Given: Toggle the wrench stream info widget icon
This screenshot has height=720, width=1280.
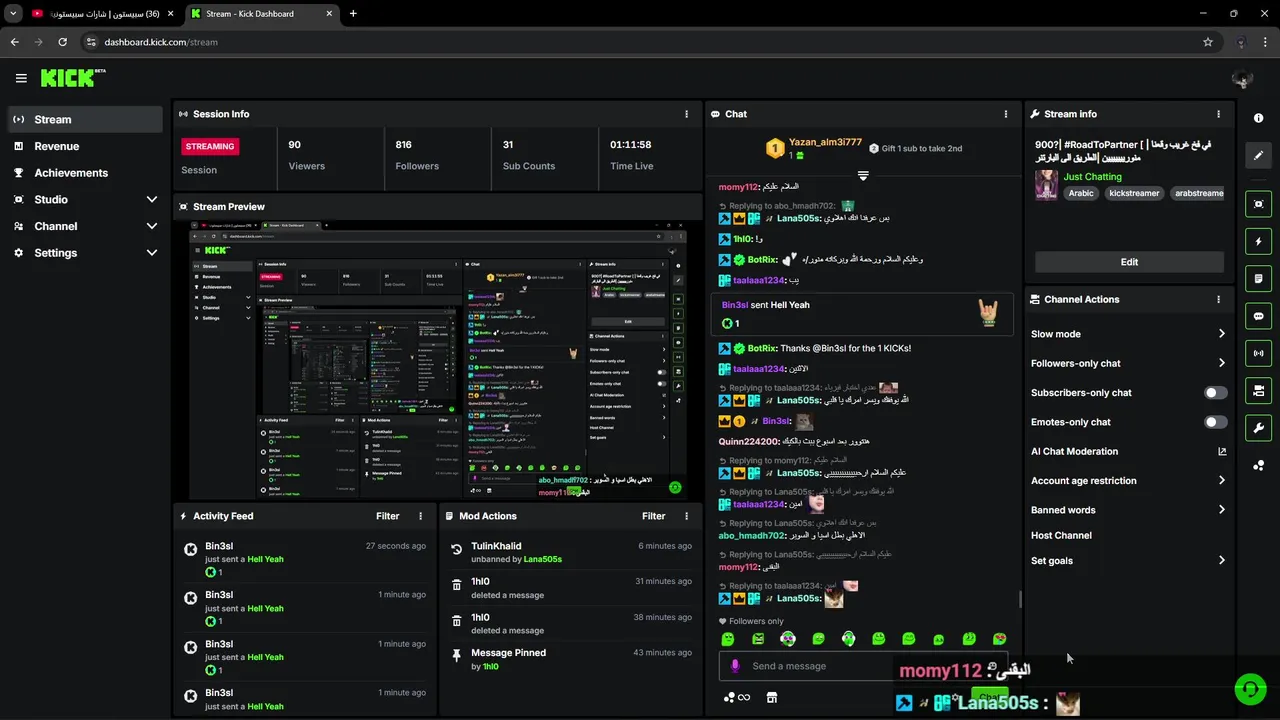Looking at the screenshot, I should 1258,428.
